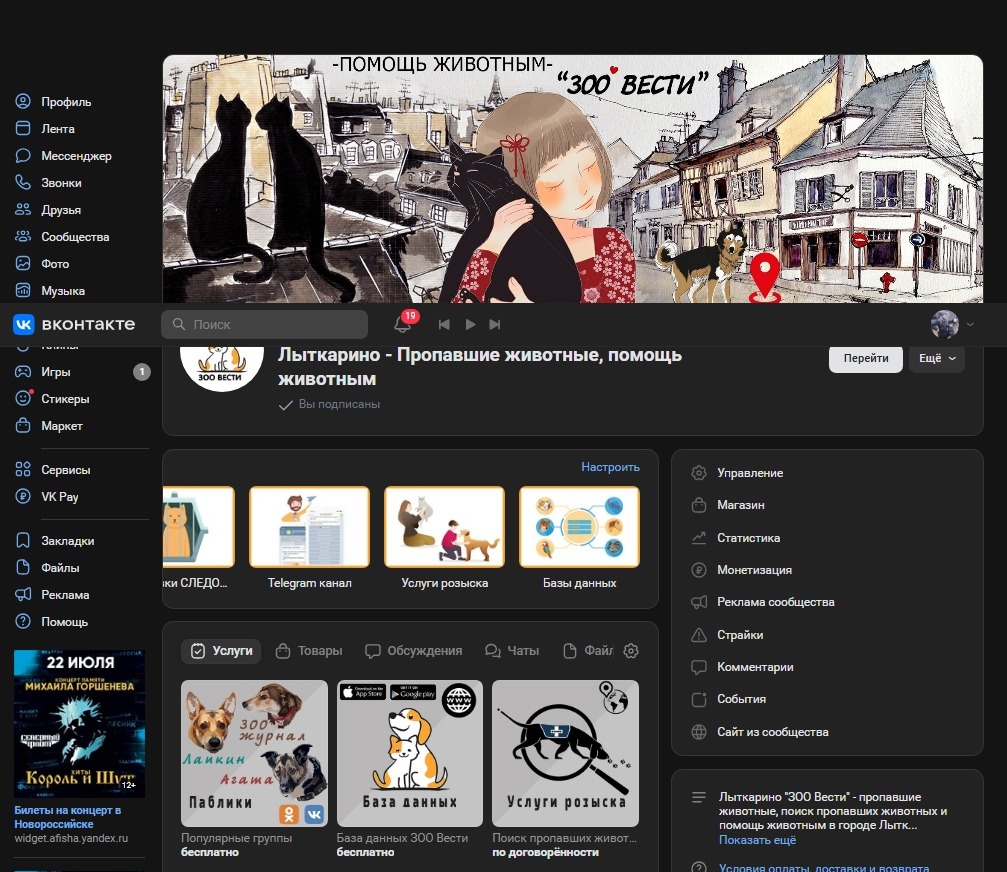Image resolution: width=1007 pixels, height=872 pixels.
Task: Open the Услуги розыска menu card
Action: pos(444,538)
